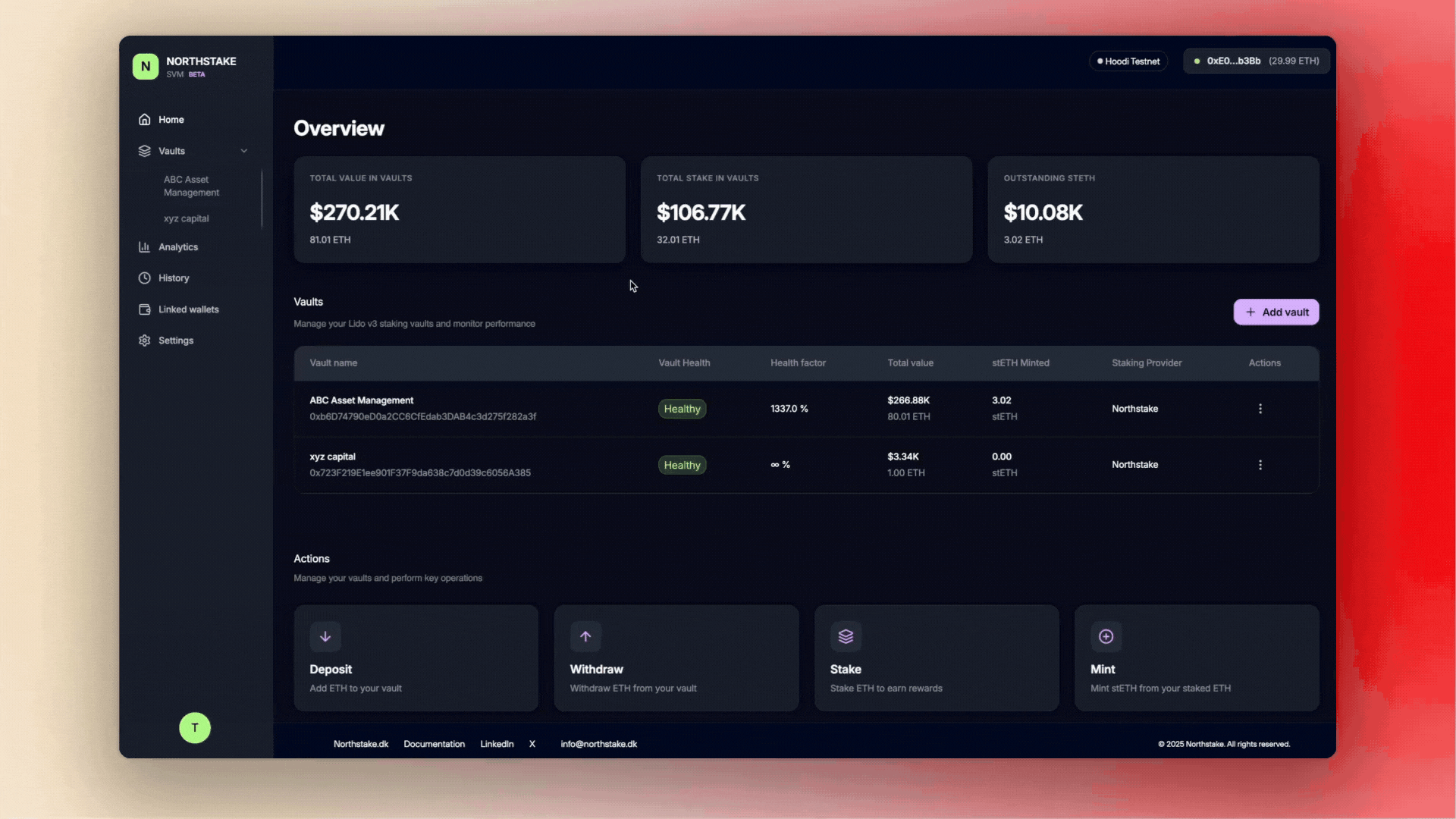The height and width of the screenshot is (819, 1456).
Task: Click the connected wallet address button
Action: (x=1257, y=61)
